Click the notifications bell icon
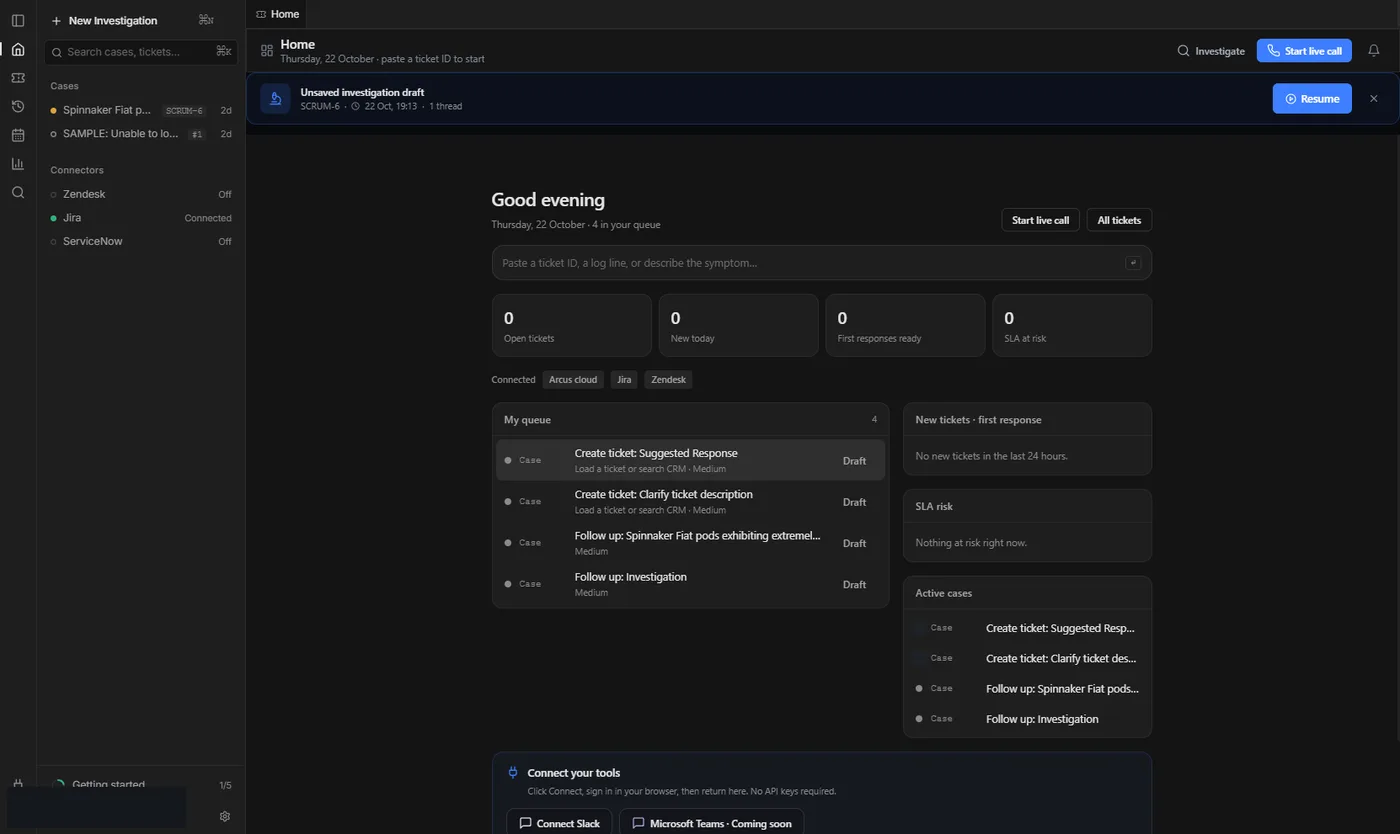The width and height of the screenshot is (1400, 834). 1374,51
